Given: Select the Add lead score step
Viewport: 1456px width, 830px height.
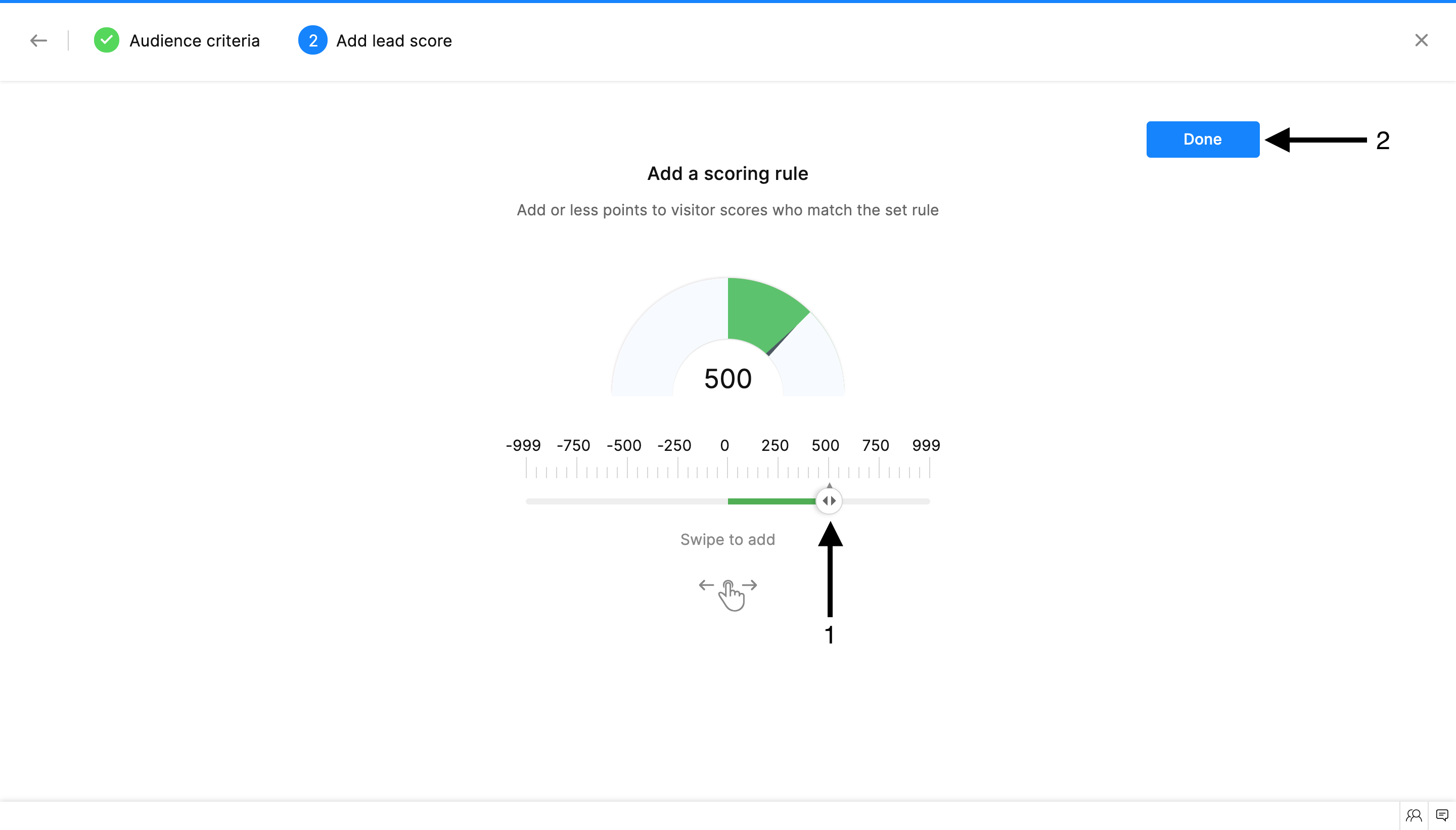Looking at the screenshot, I should (x=394, y=40).
